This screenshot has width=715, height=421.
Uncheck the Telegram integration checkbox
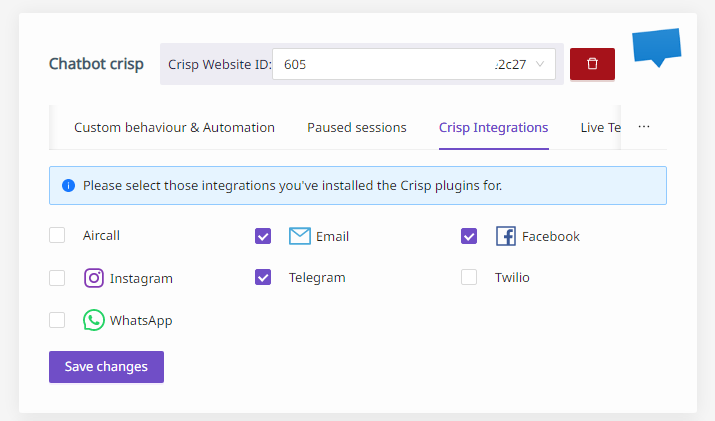[263, 277]
